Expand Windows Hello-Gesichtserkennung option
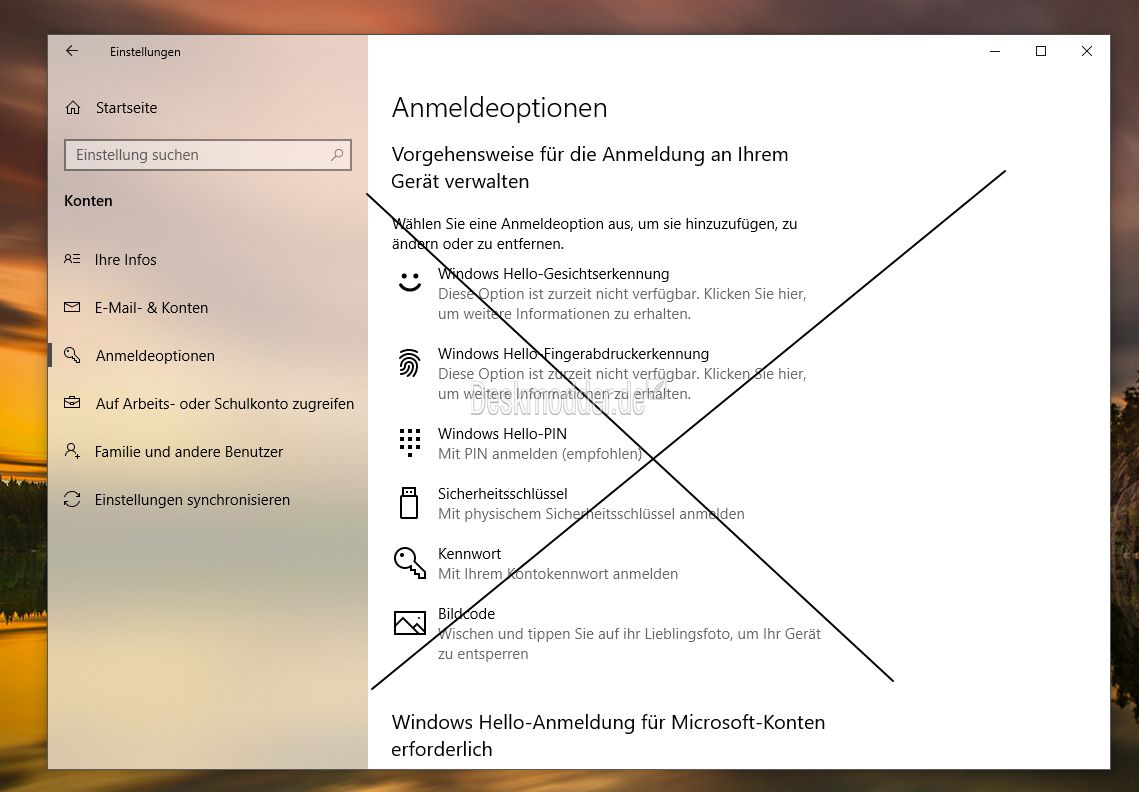The width and height of the screenshot is (1139, 792). [x=609, y=294]
